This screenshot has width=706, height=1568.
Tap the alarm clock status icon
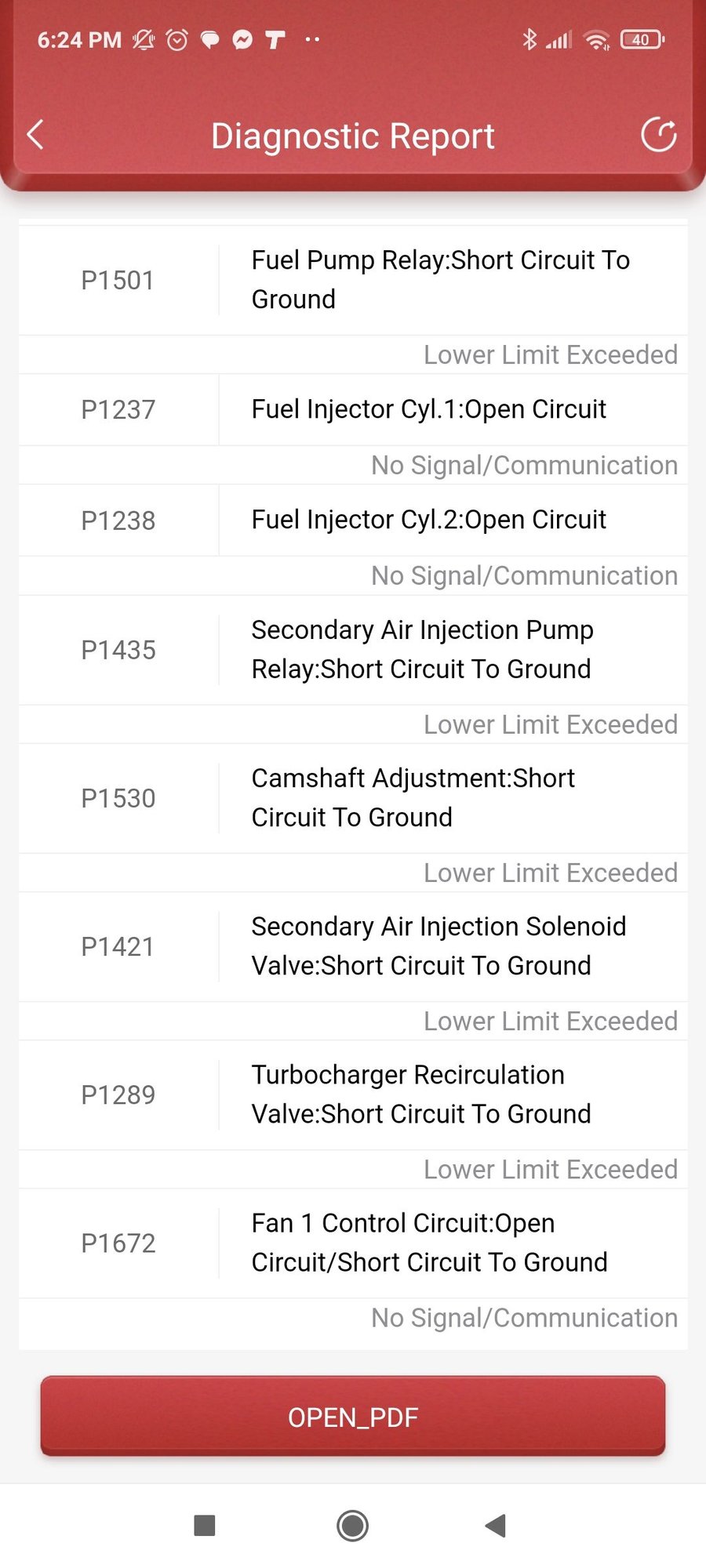(x=177, y=39)
